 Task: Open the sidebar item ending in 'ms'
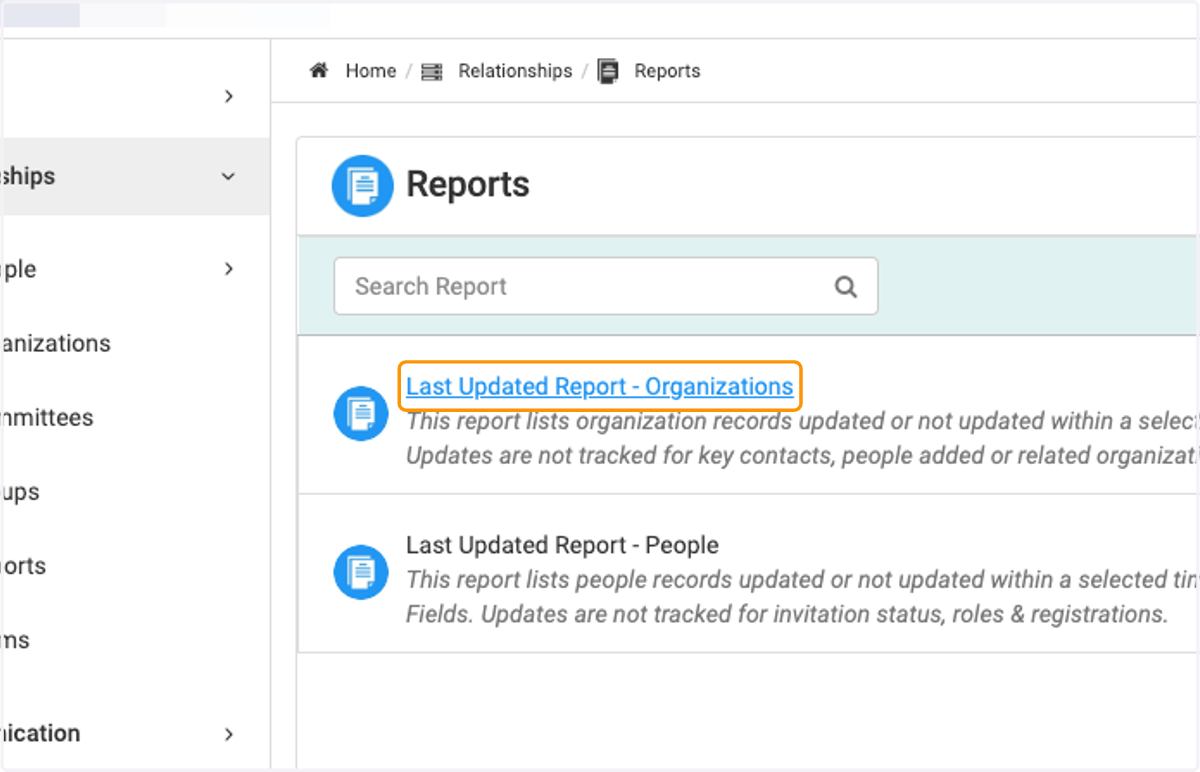[x=15, y=640]
